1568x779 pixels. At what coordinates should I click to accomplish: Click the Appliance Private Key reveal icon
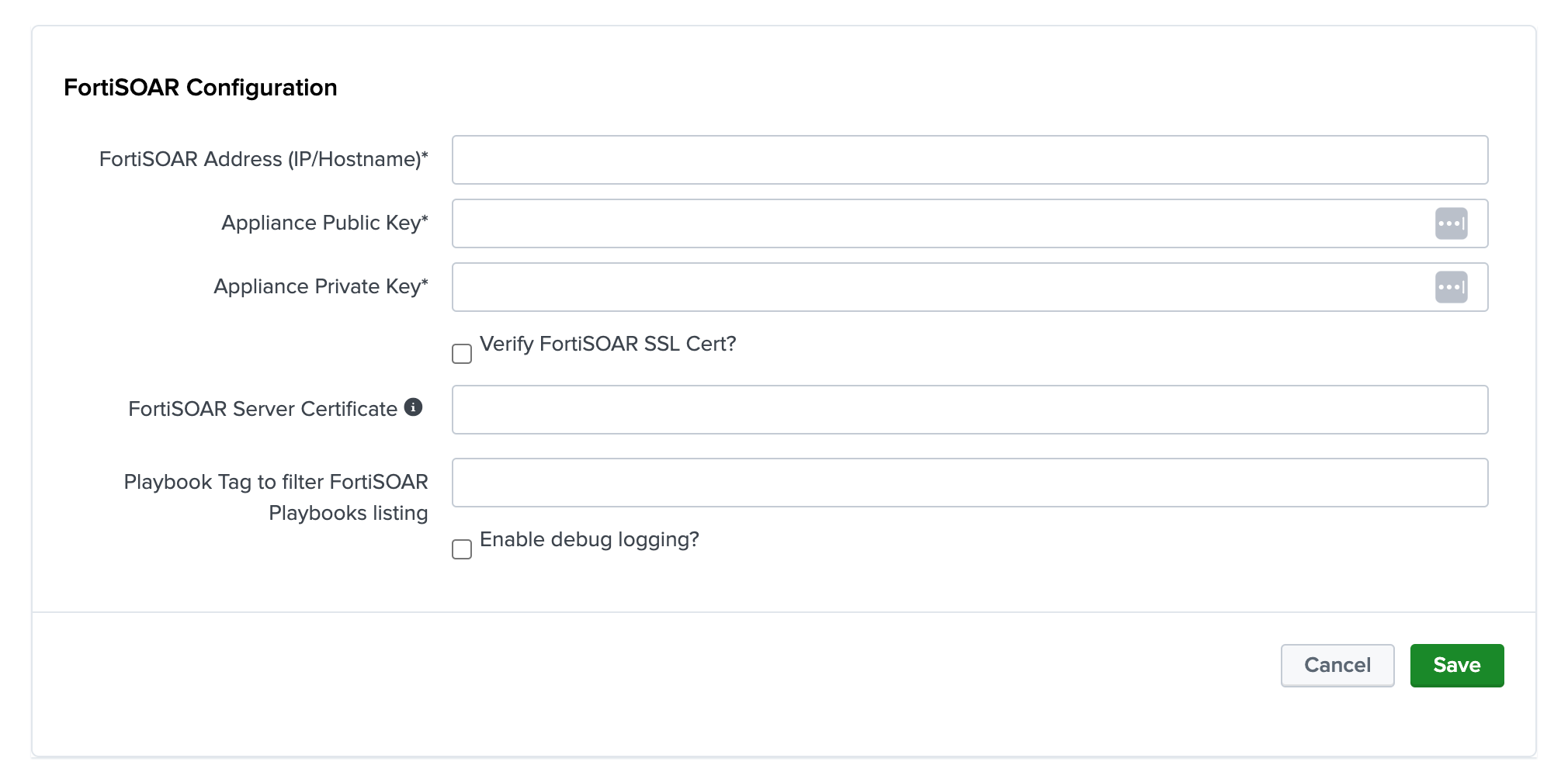(x=1451, y=287)
